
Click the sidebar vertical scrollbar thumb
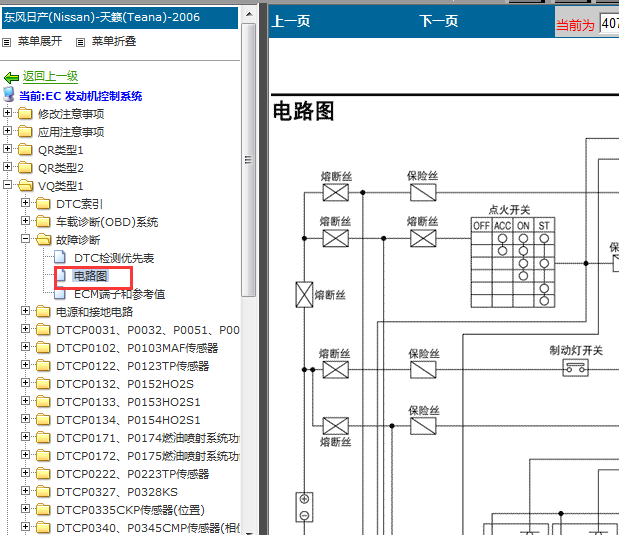click(x=249, y=160)
